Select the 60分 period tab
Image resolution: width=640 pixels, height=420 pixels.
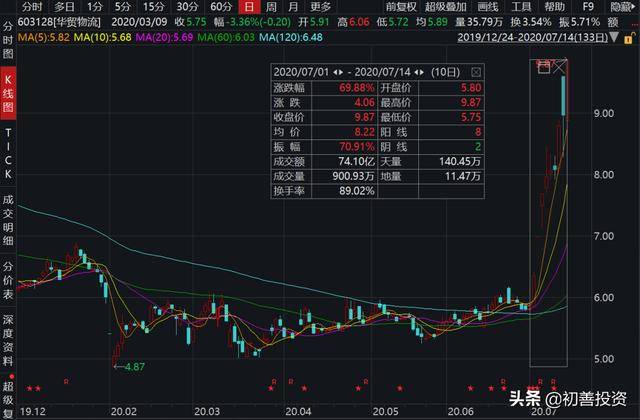221,7
